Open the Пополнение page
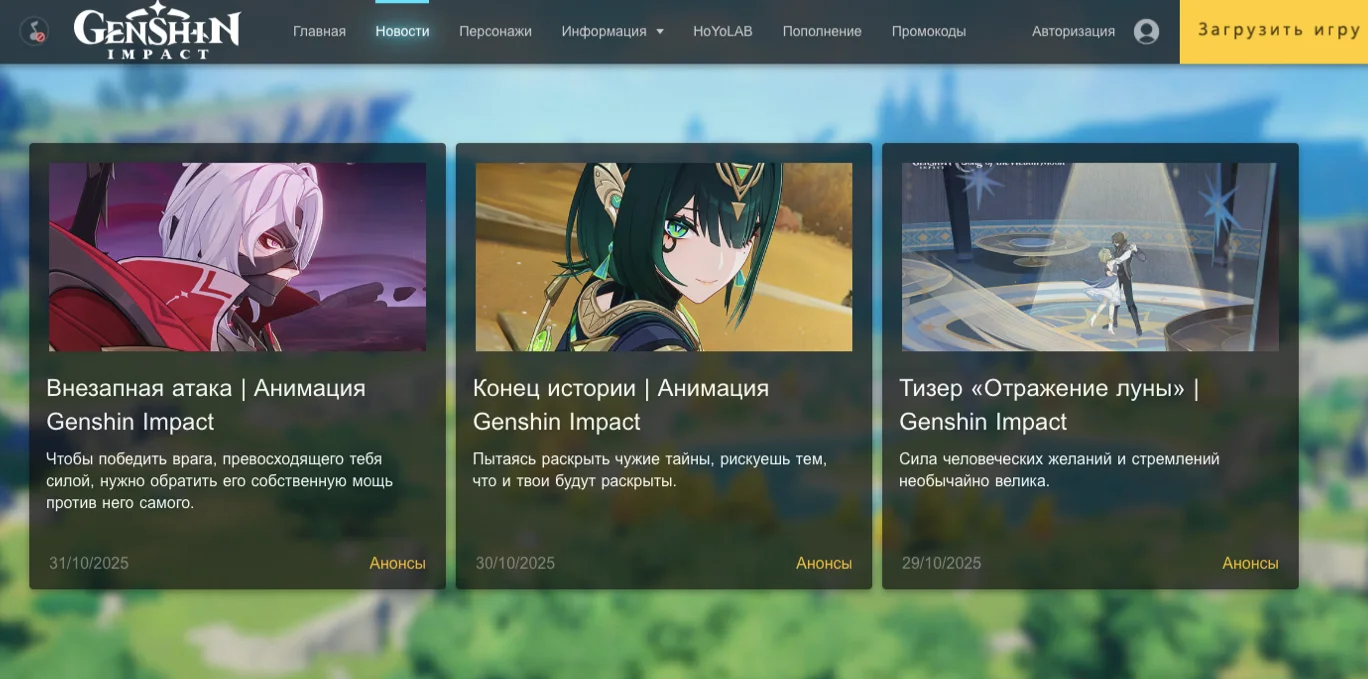Viewport: 1368px width, 679px height. pos(821,32)
